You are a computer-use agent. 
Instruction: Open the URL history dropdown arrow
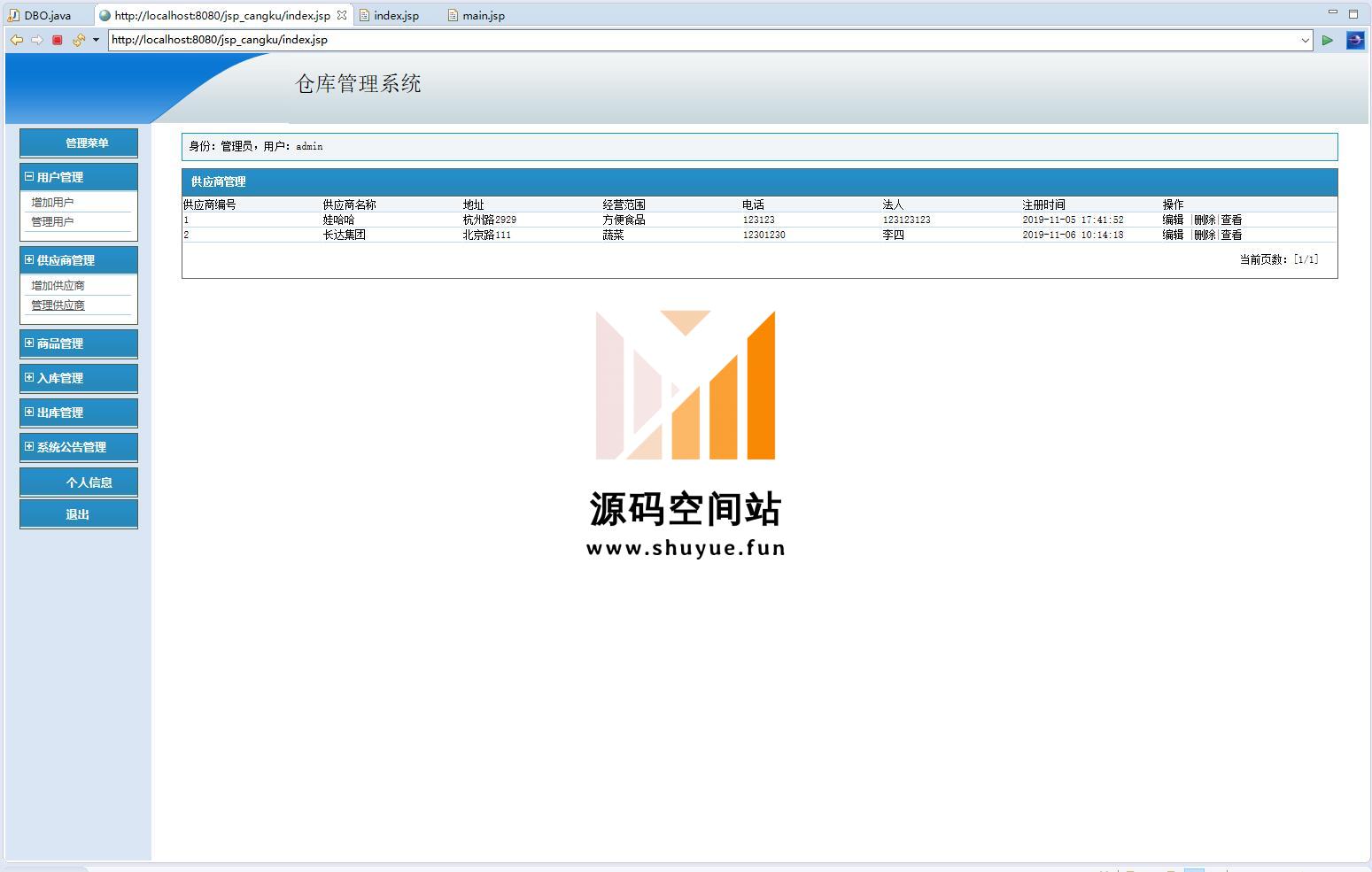[1305, 40]
